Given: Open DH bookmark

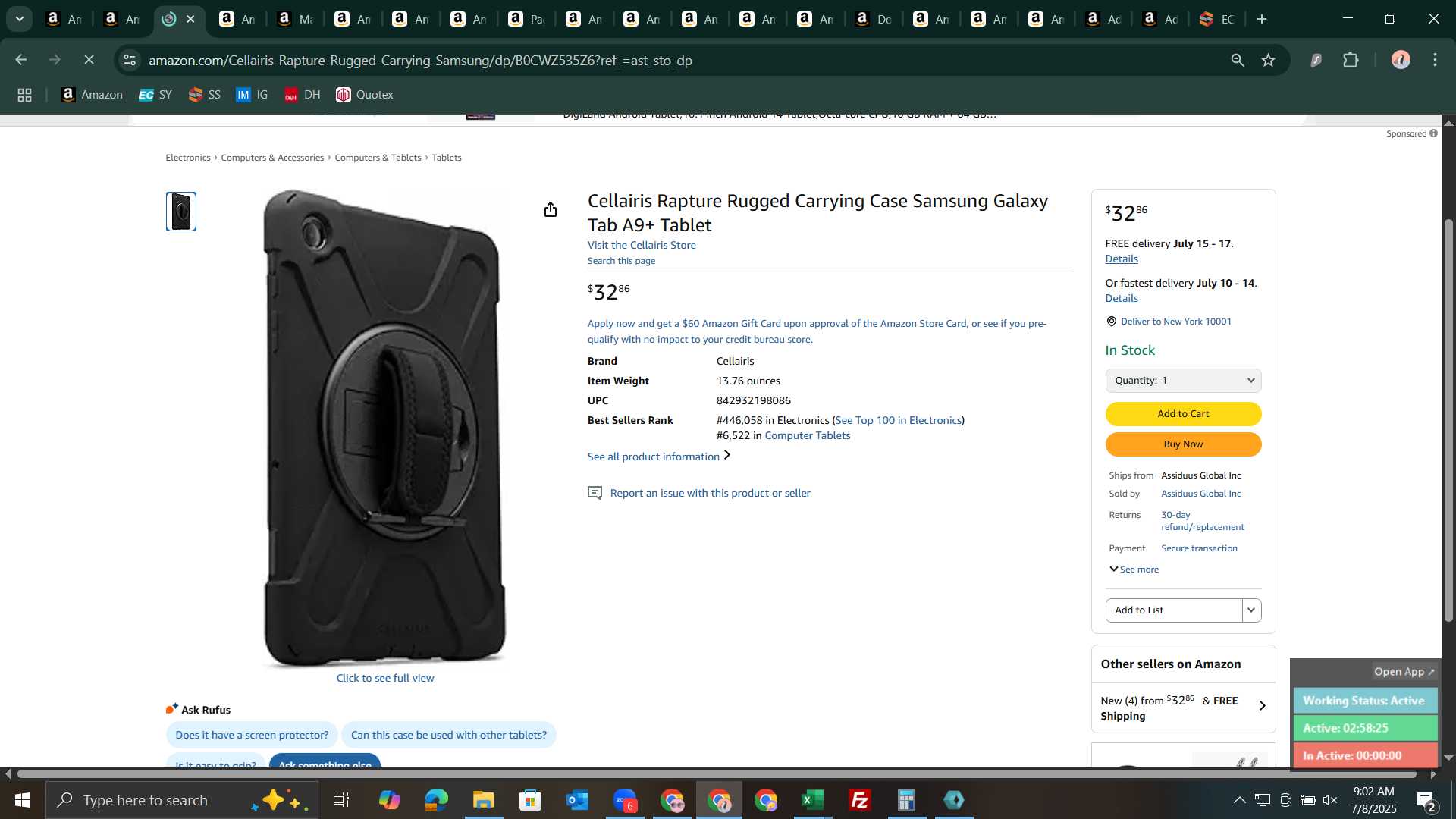Looking at the screenshot, I should (x=303, y=95).
